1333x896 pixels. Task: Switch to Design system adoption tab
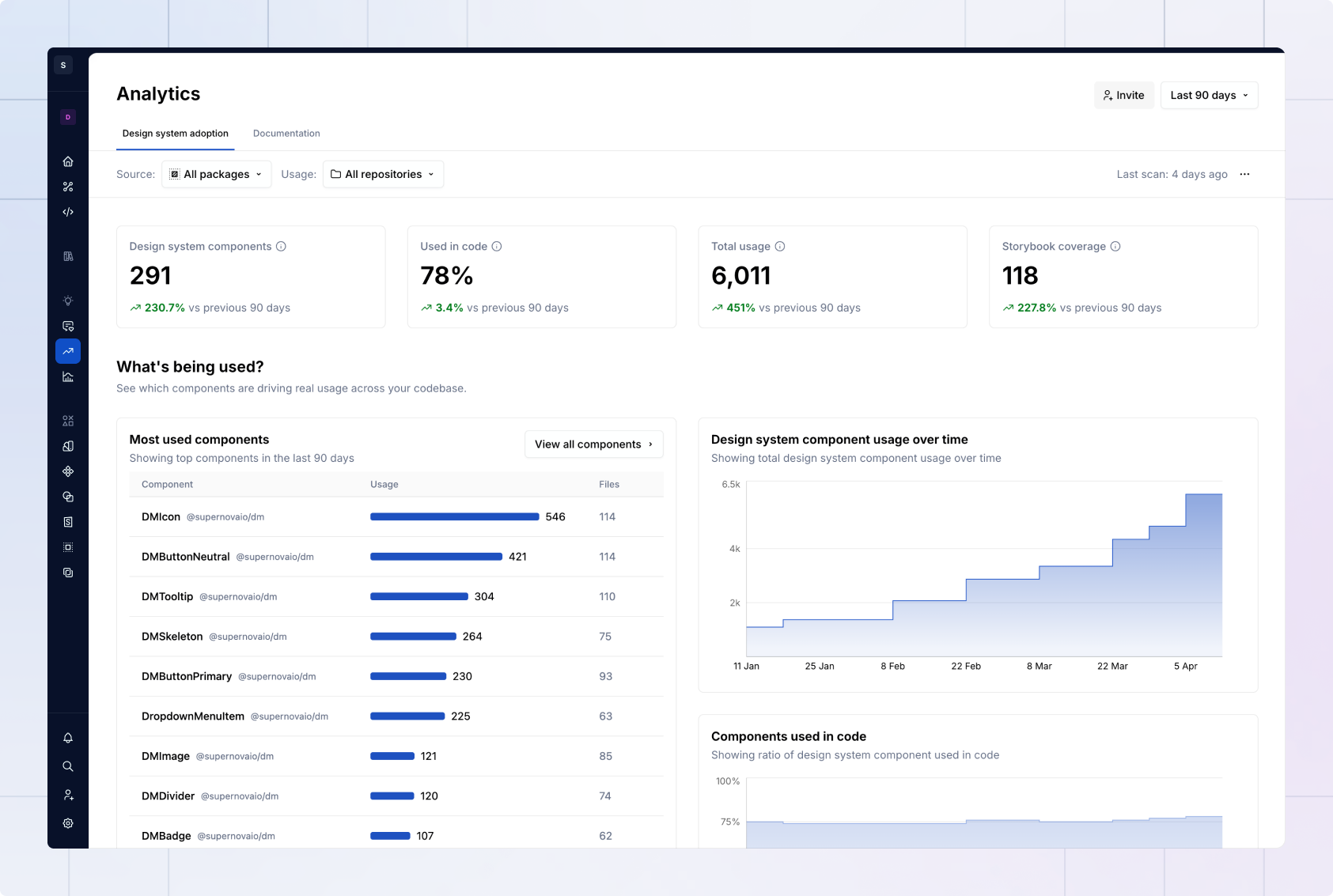pyautogui.click(x=175, y=134)
